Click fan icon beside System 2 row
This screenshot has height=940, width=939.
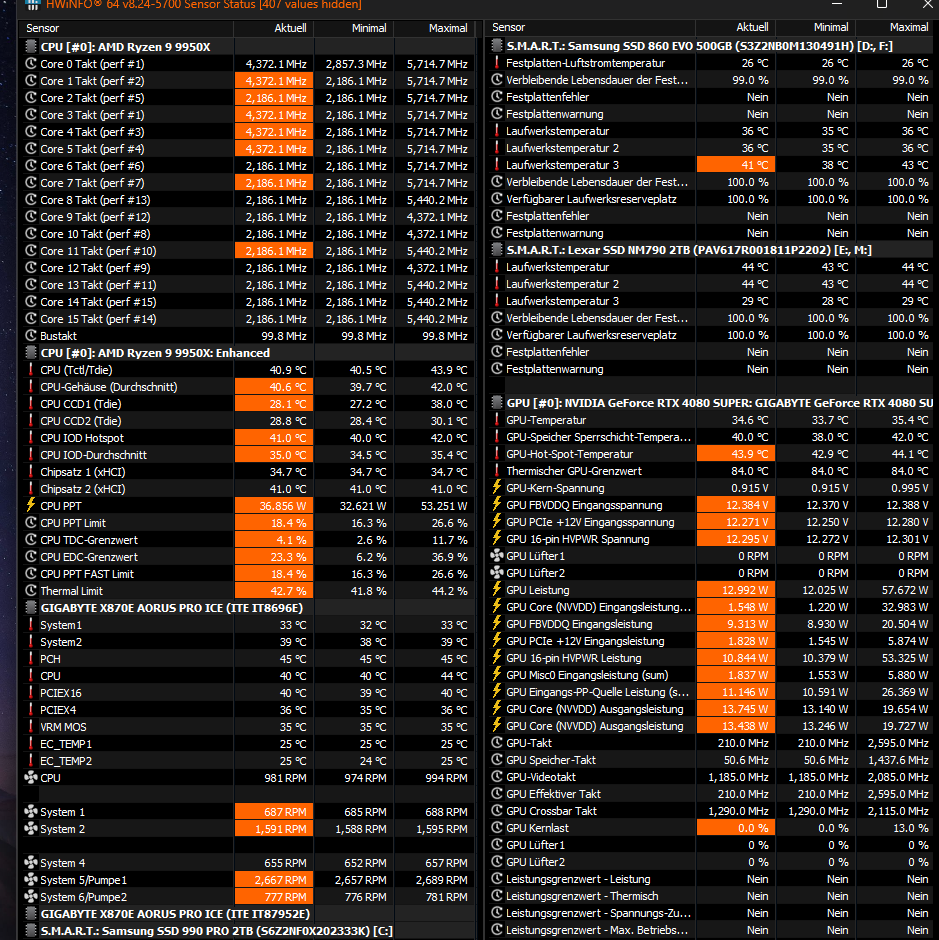(31, 828)
